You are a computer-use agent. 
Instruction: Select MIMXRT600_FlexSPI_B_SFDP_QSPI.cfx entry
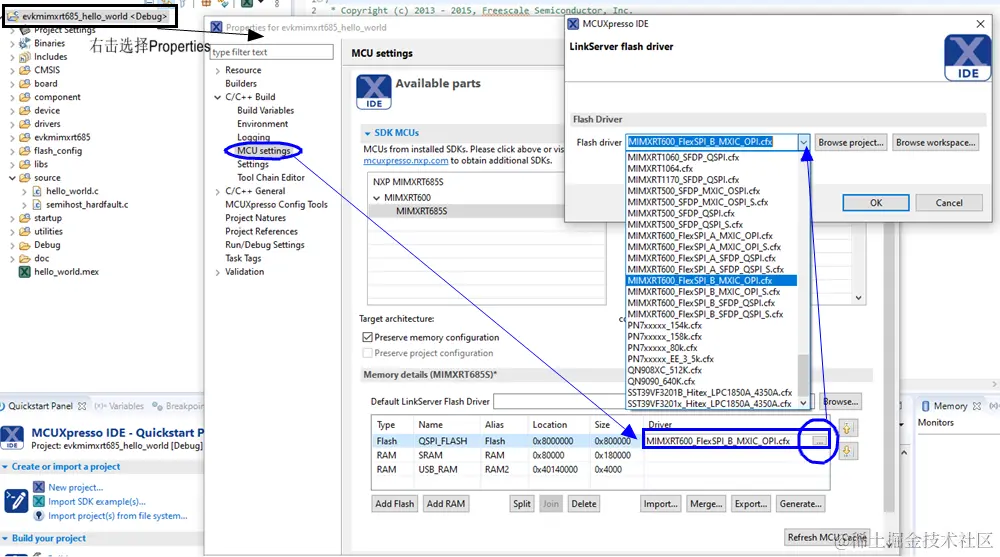pyautogui.click(x=701, y=302)
